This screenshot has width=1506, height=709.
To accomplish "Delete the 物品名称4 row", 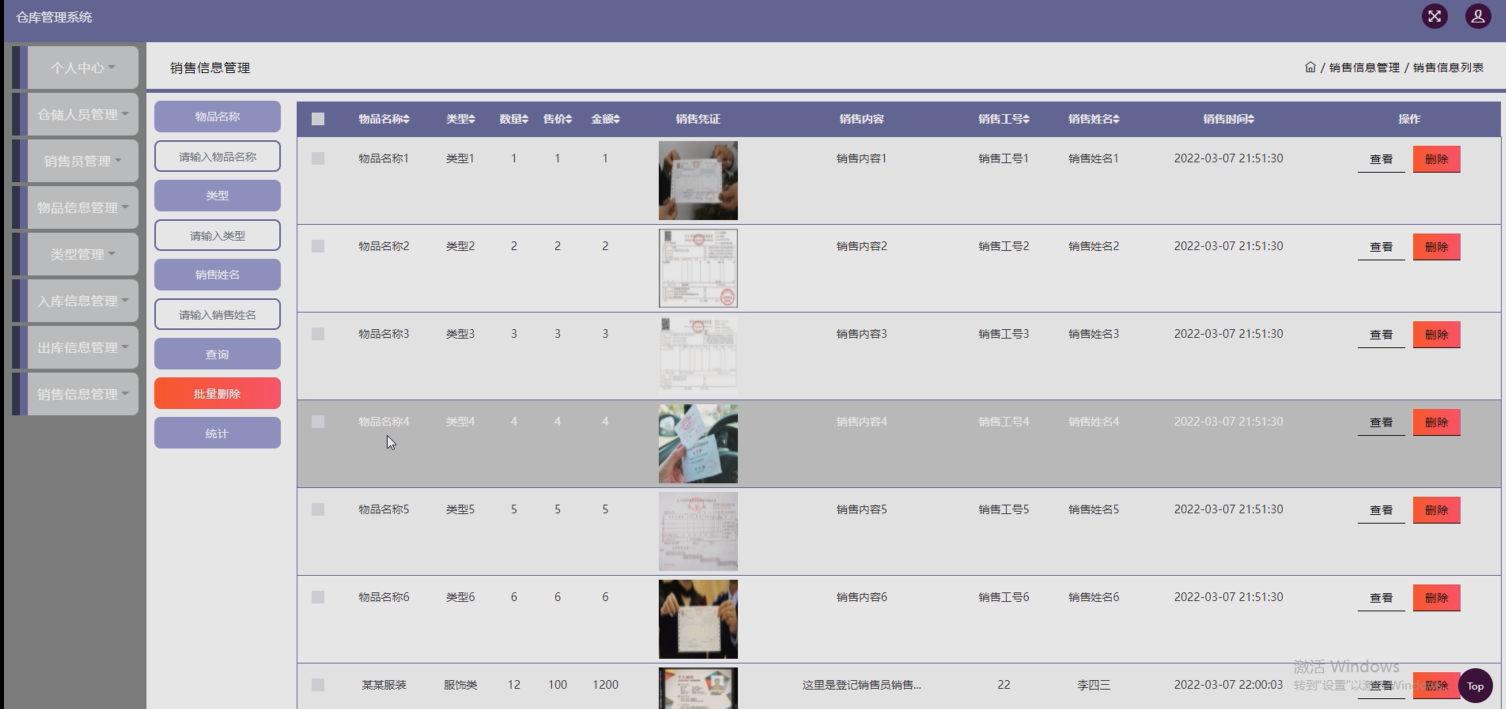I will click(x=1436, y=423).
